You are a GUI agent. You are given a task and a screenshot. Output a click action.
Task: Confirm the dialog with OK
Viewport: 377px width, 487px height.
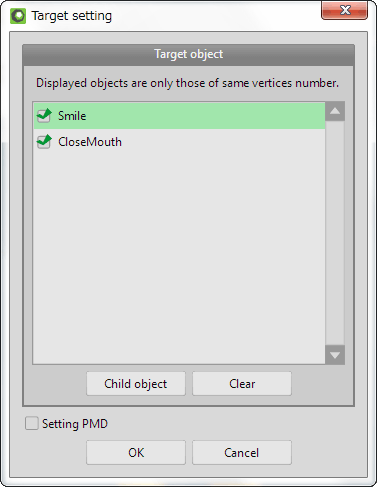pyautogui.click(x=136, y=453)
